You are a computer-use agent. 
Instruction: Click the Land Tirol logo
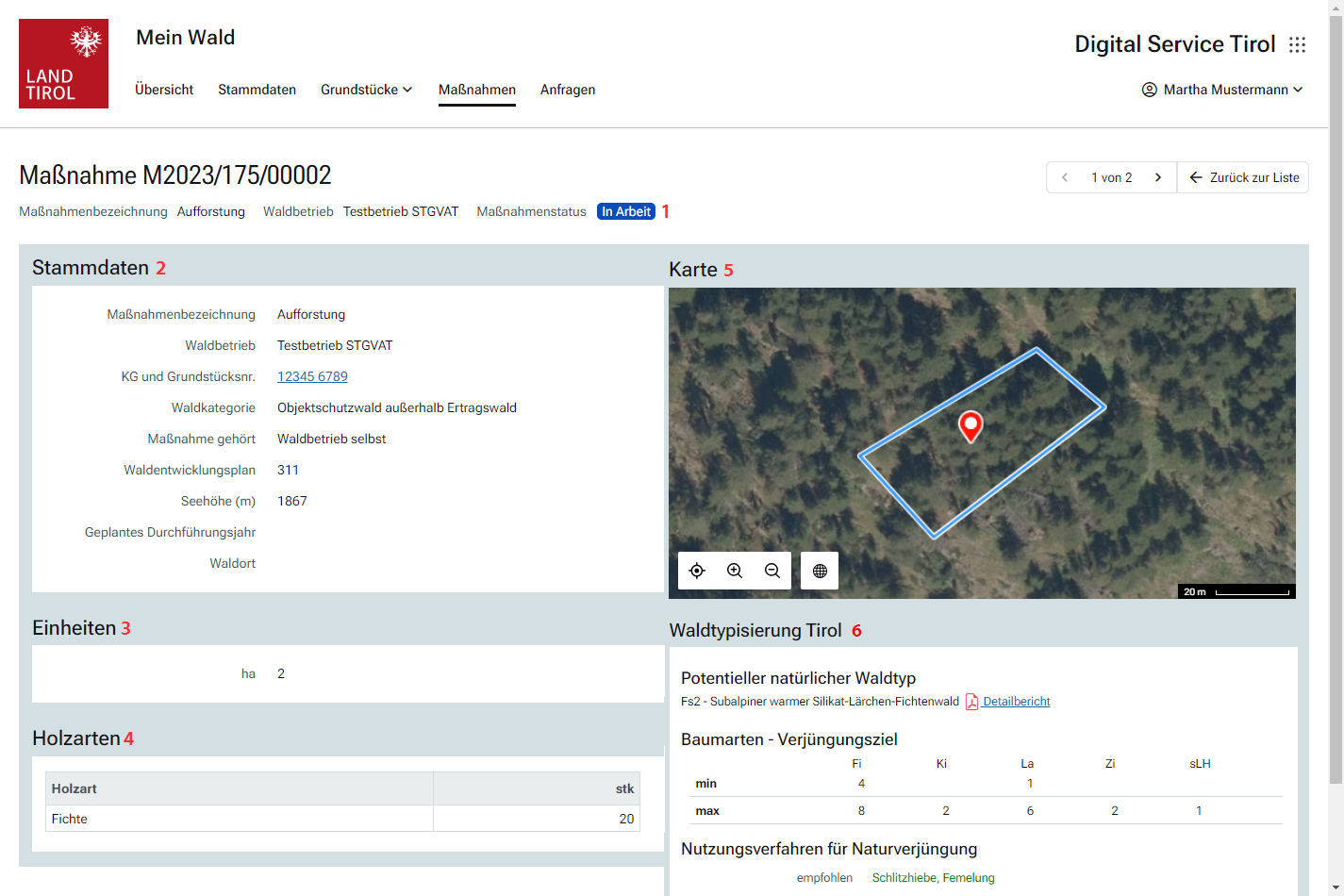coord(63,63)
